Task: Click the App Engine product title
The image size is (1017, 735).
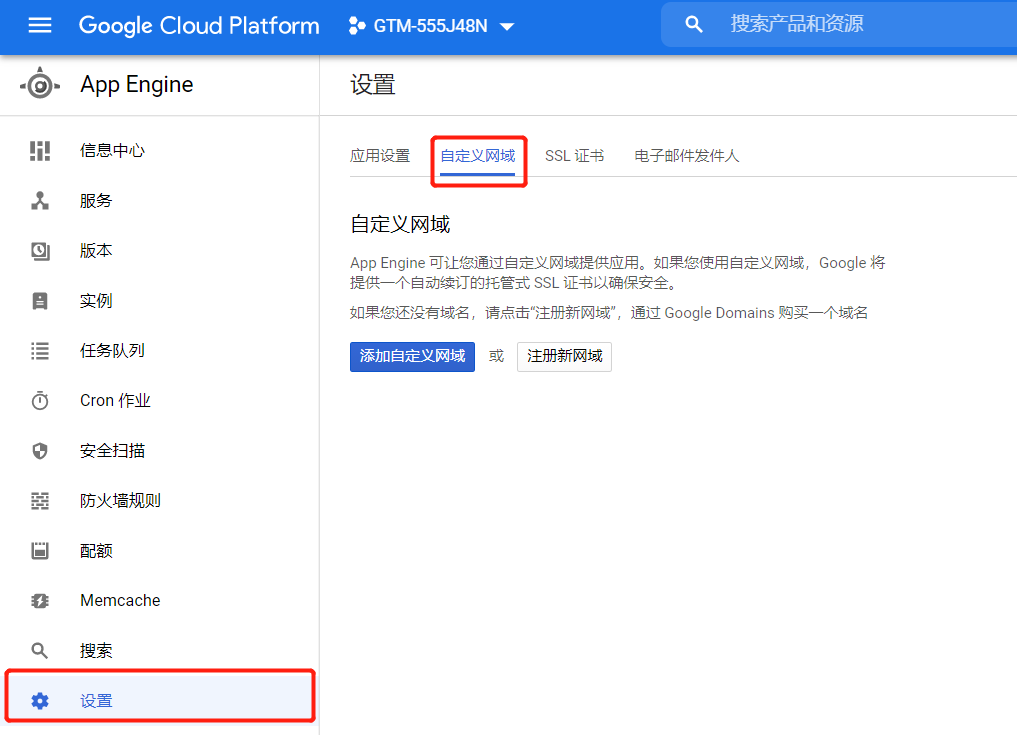Action: 137,84
